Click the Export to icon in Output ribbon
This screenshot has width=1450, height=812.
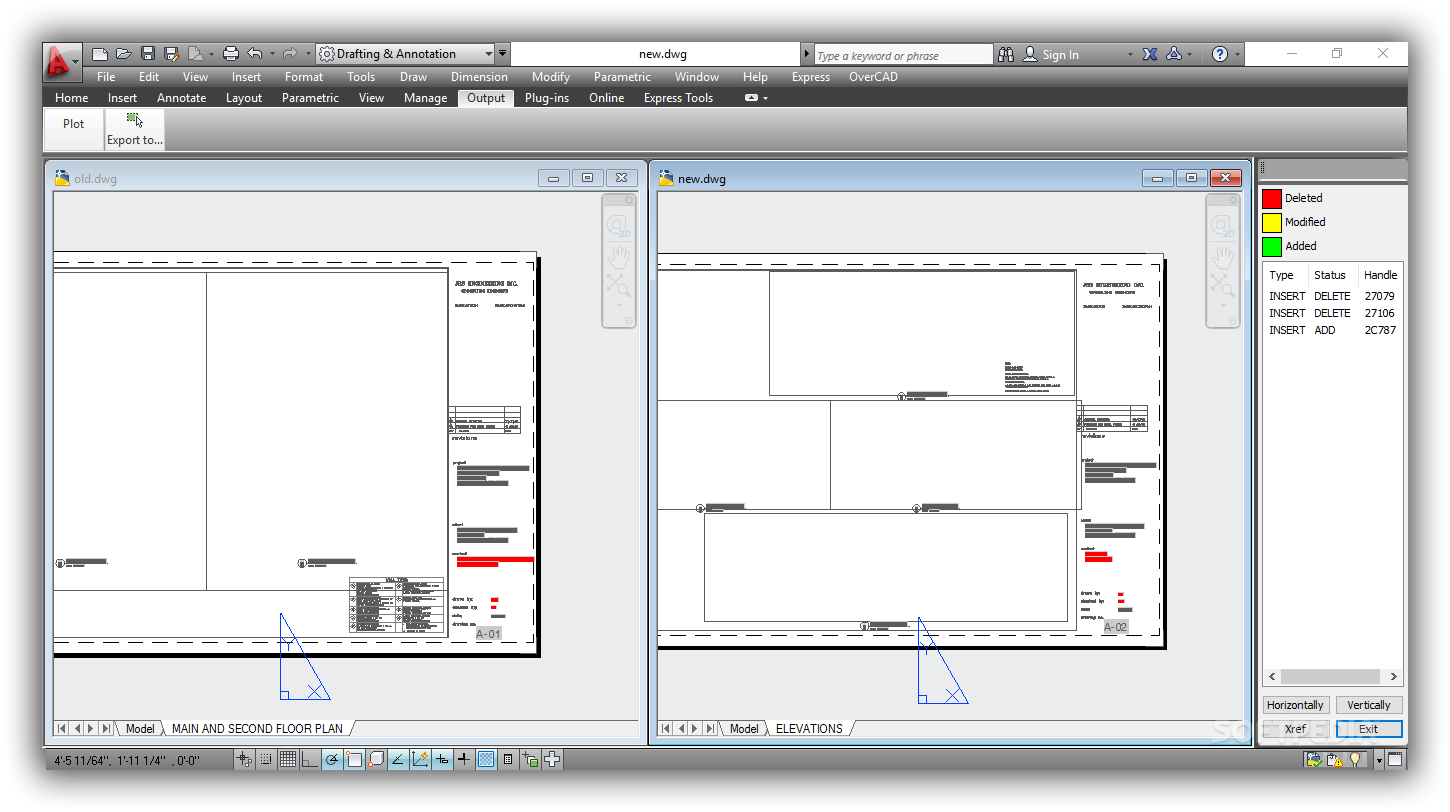[x=135, y=129]
